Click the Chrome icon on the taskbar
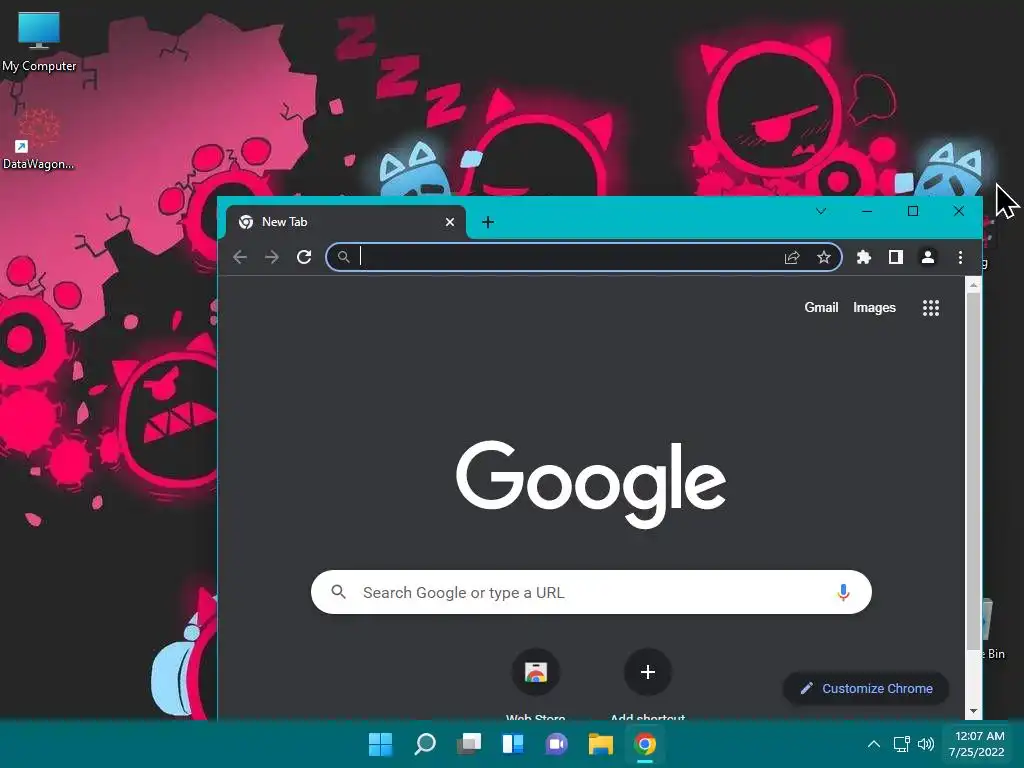This screenshot has width=1024, height=768. [x=645, y=744]
